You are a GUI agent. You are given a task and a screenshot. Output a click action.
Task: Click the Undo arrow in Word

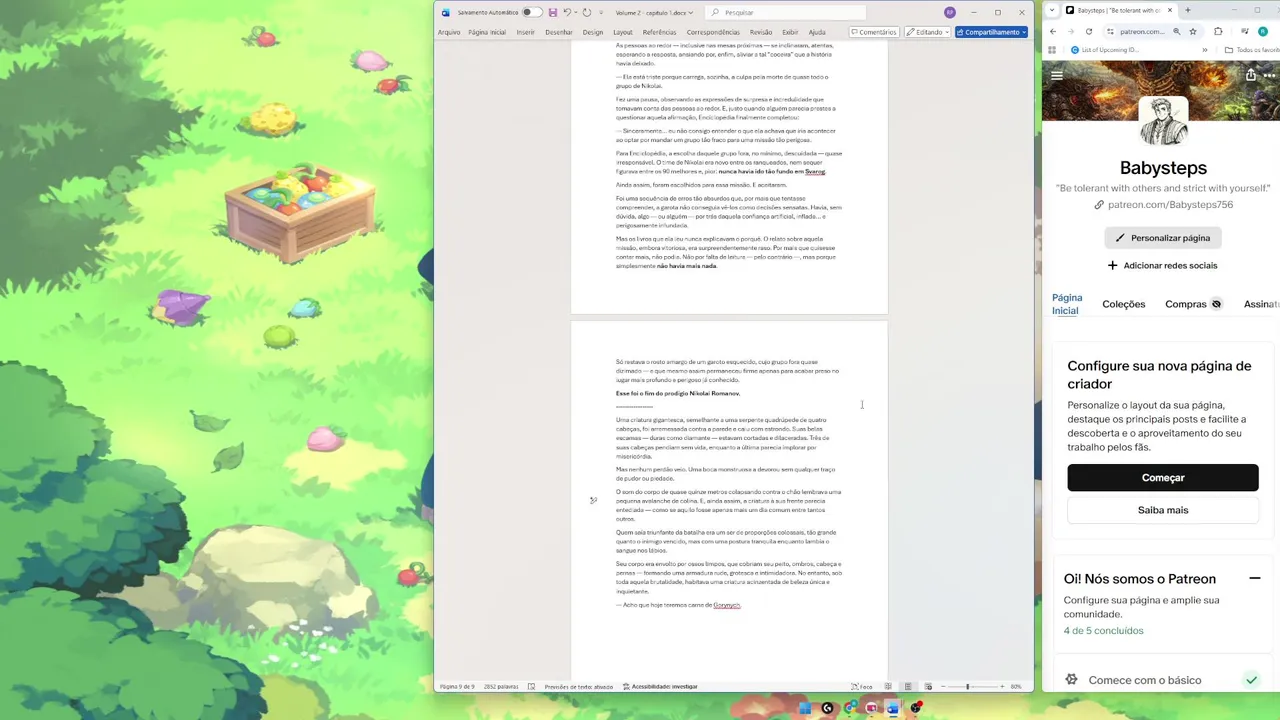click(x=567, y=12)
